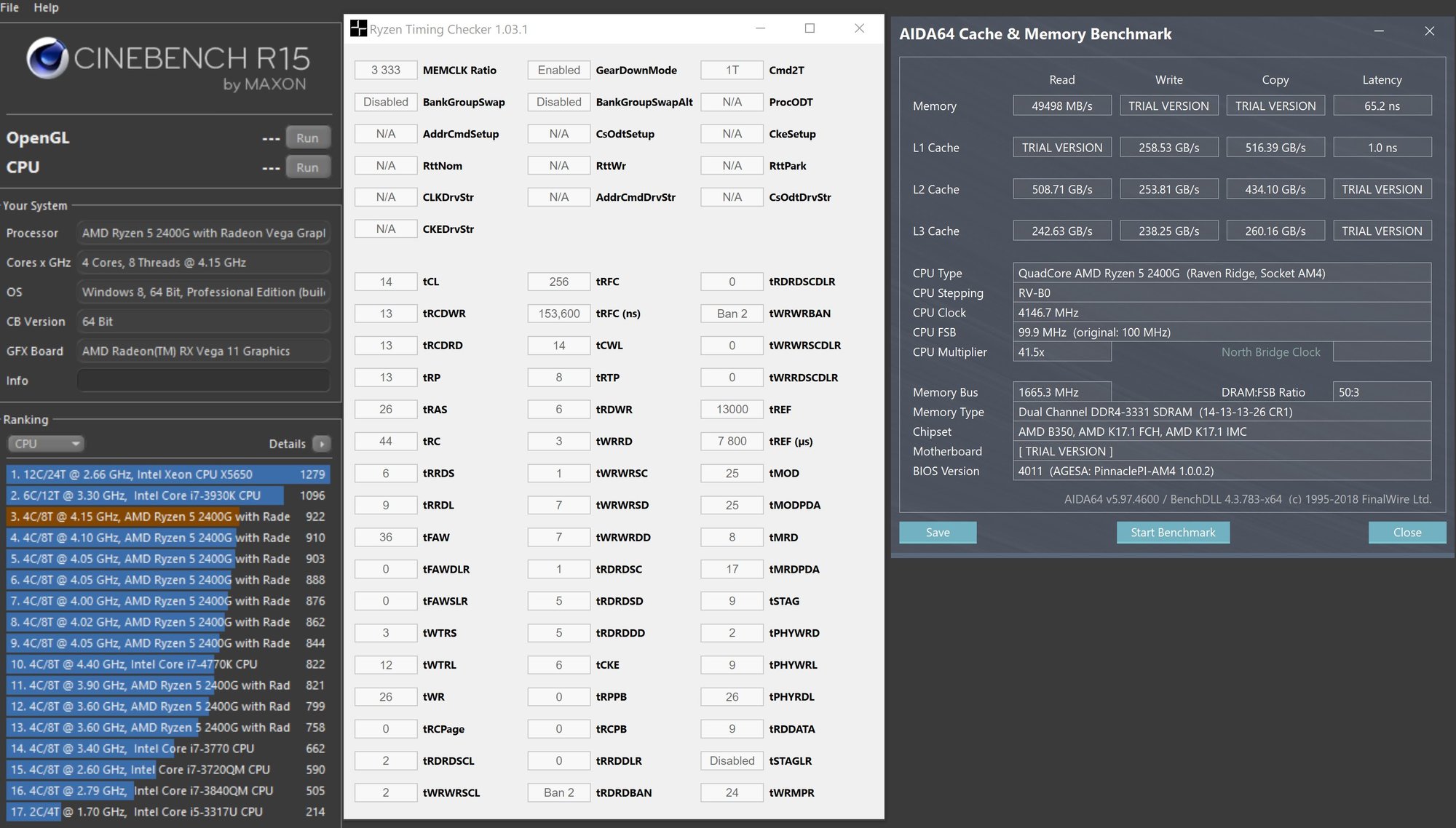This screenshot has width=1456, height=828.
Task: Click the CPU Multiplier 41.5x field
Action: pyautogui.click(x=1062, y=352)
